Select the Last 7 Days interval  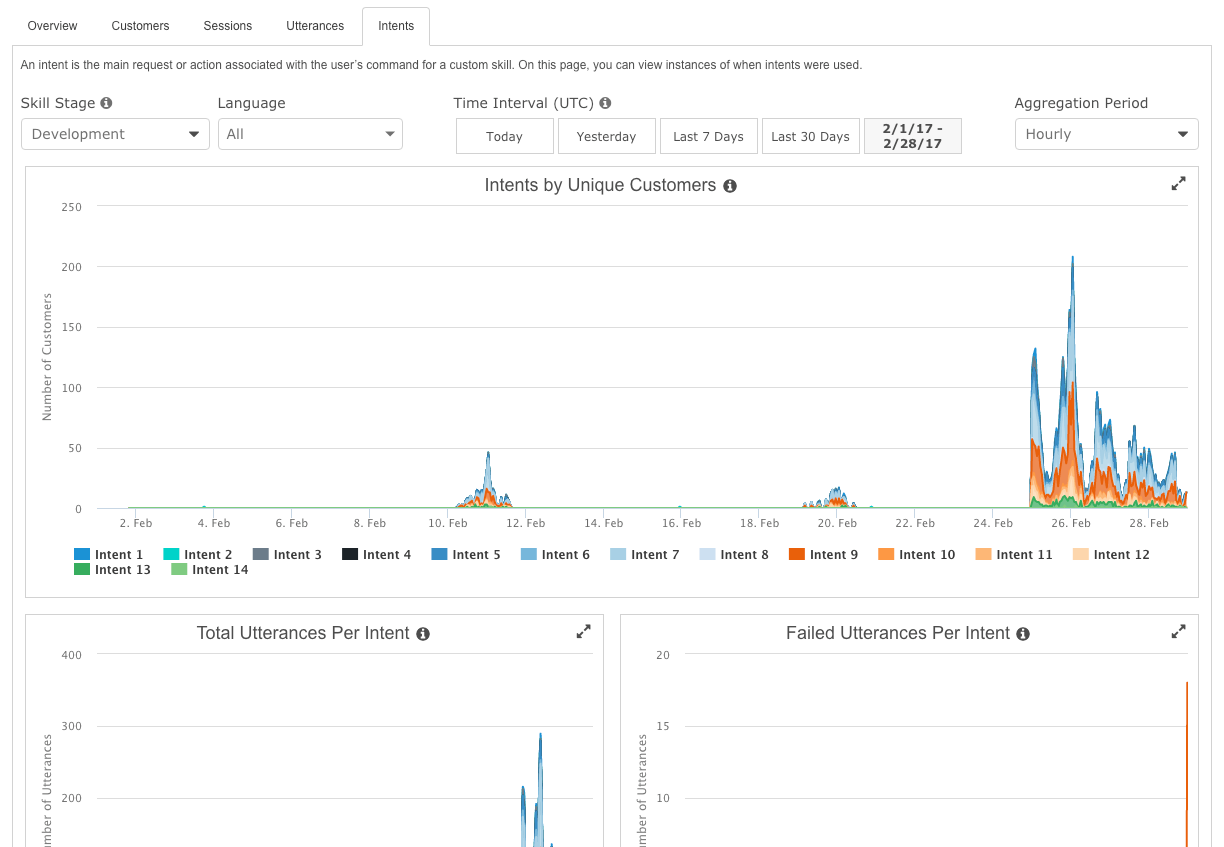708,137
